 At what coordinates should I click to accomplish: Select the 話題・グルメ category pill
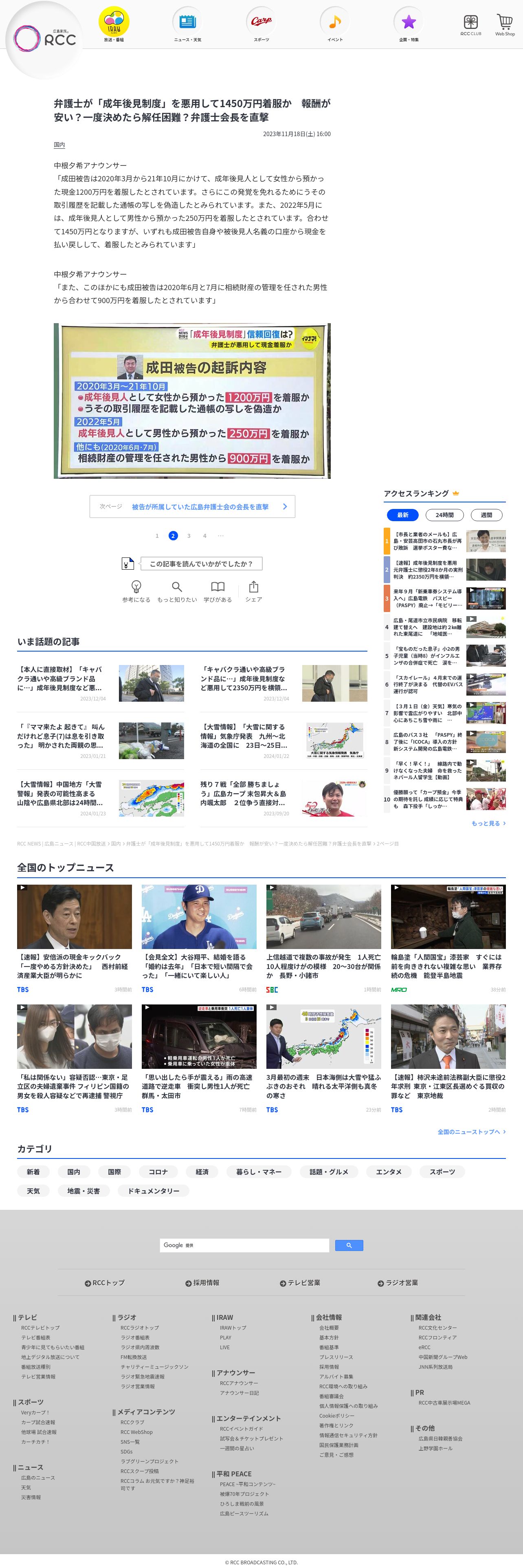[x=329, y=1172]
